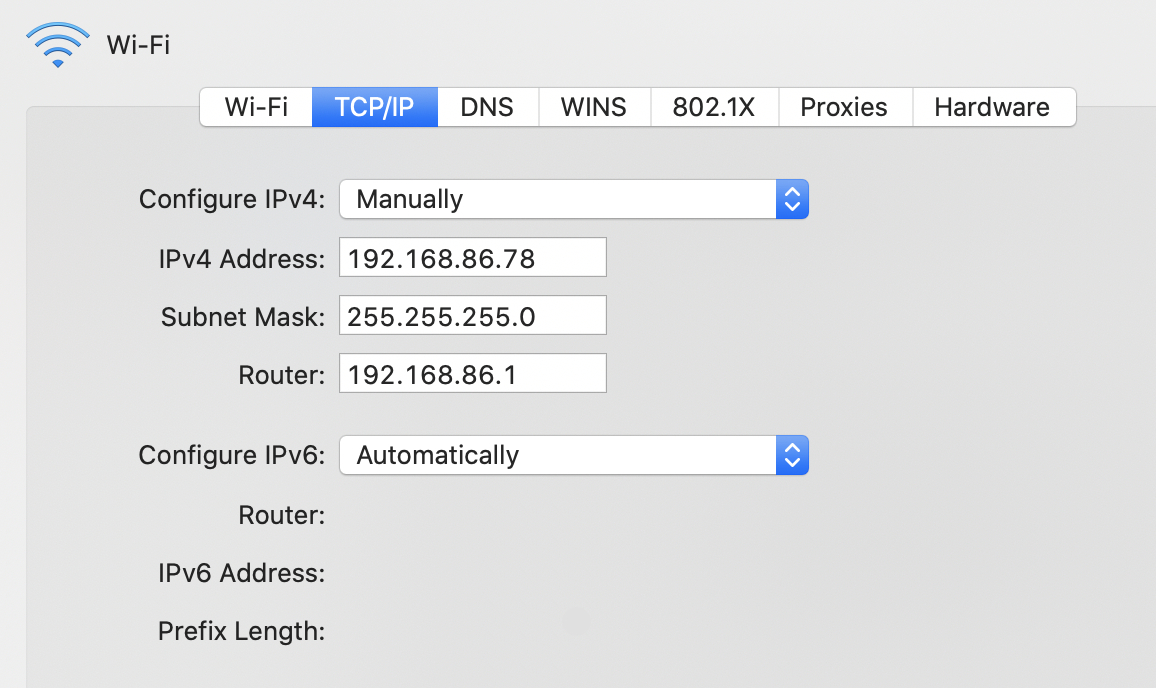Open the 802.1X tab

coord(714,107)
